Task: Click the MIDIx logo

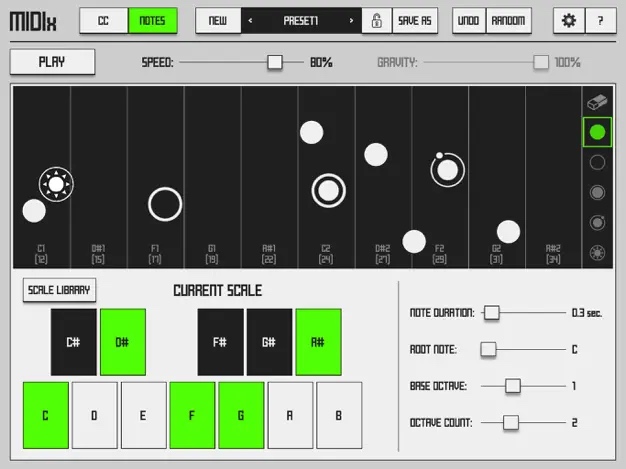Action: click(33, 22)
